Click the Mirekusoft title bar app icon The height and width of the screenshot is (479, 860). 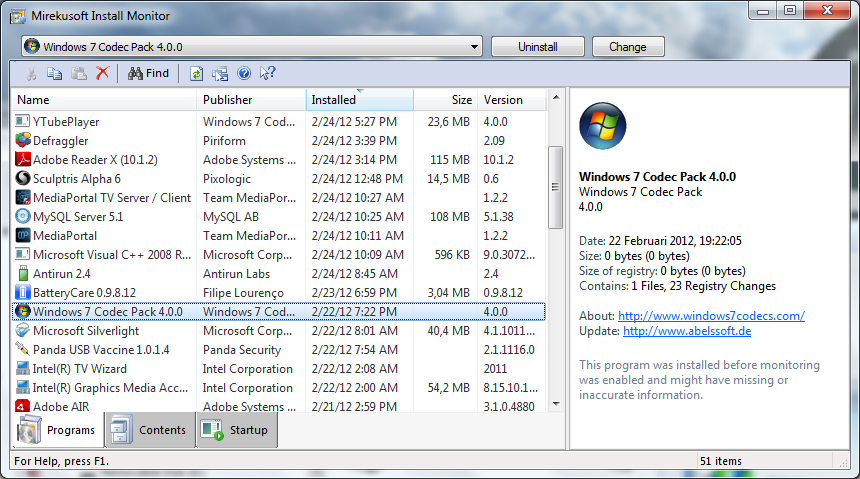pyautogui.click(x=18, y=16)
